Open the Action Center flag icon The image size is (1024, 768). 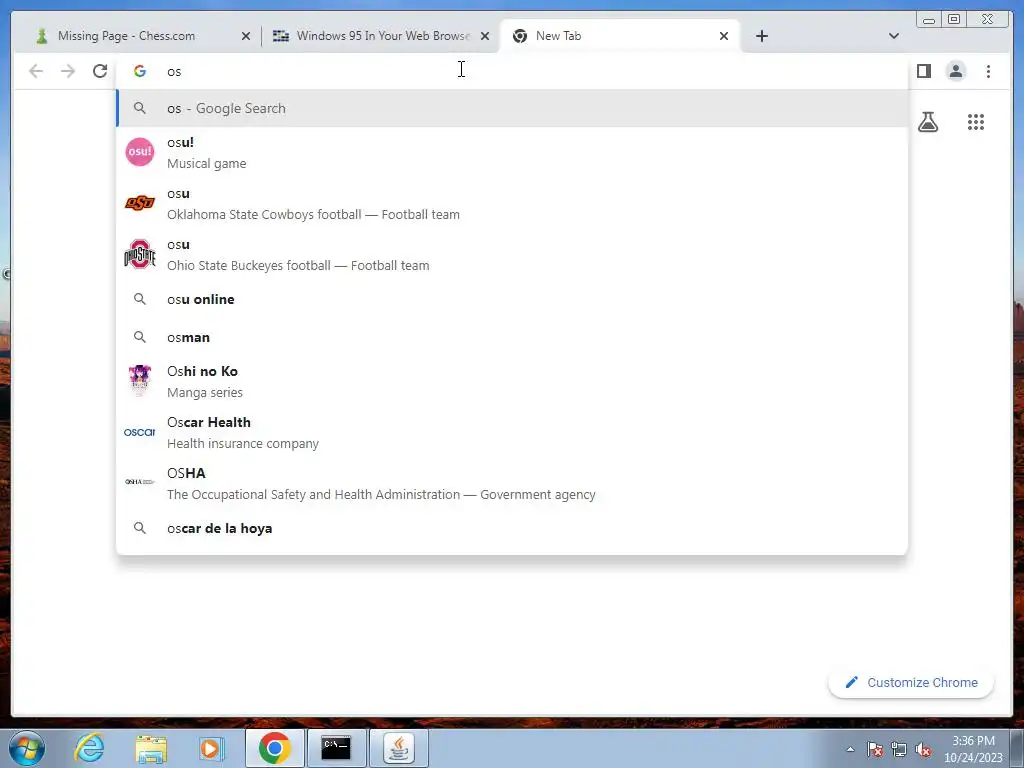[x=875, y=749]
